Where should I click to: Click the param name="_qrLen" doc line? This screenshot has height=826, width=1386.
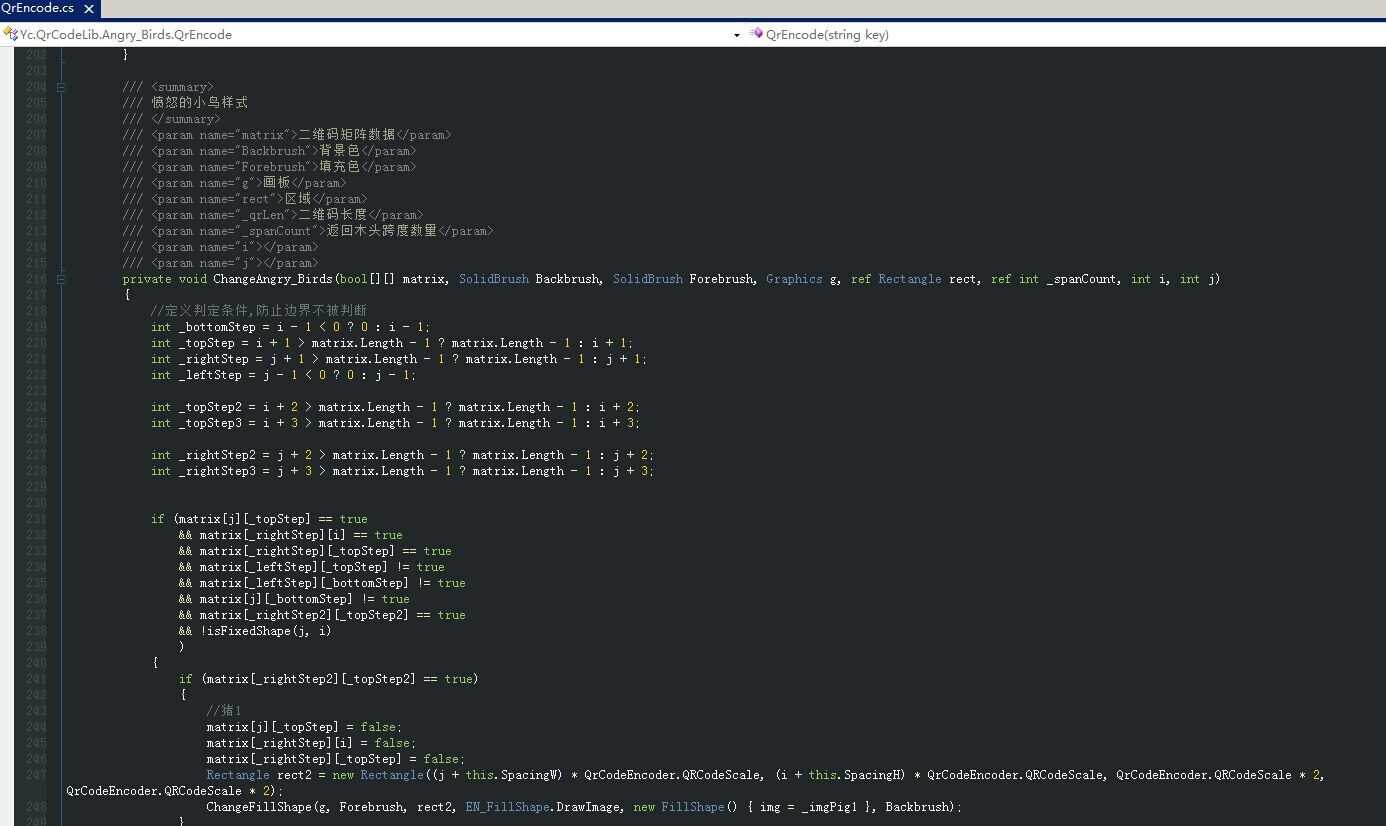point(273,215)
